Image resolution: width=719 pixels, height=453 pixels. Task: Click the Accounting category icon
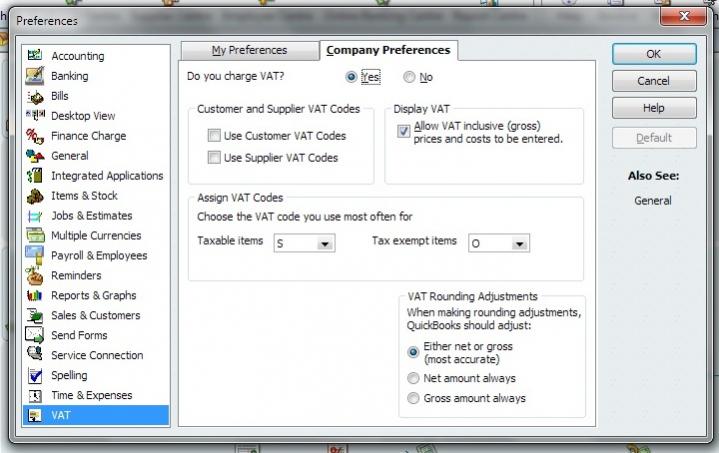(x=35, y=56)
